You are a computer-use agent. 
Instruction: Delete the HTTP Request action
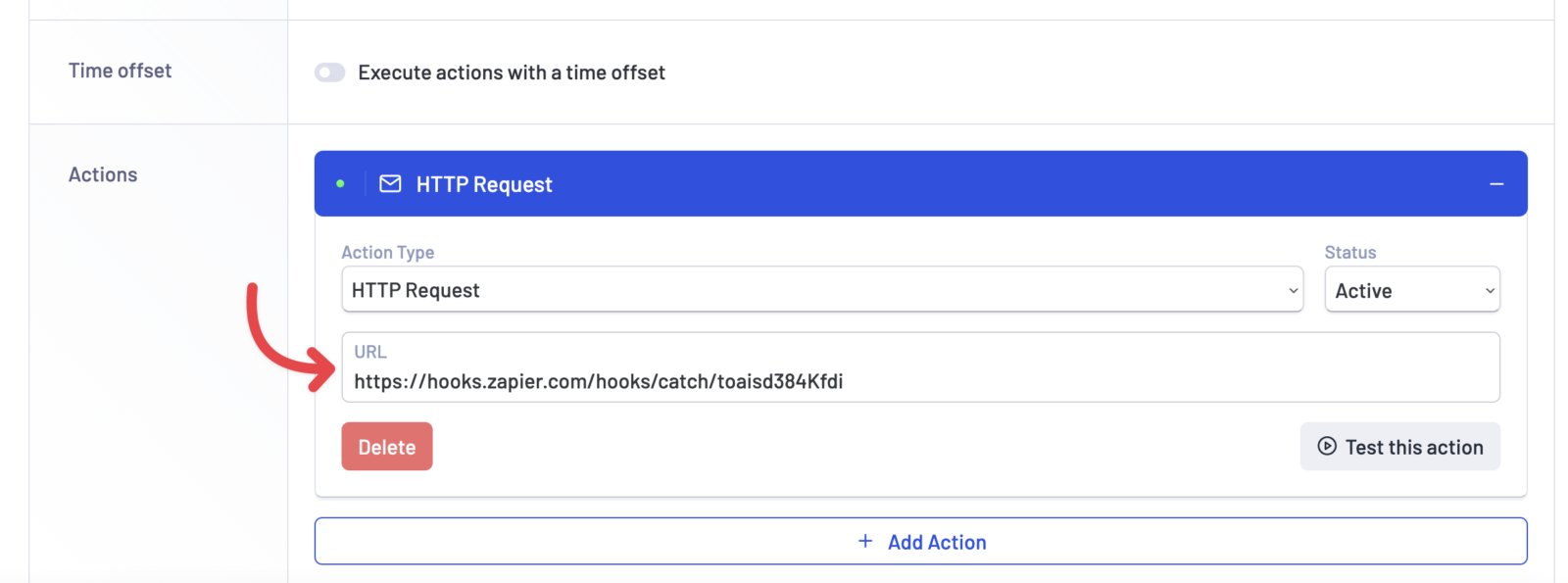(386, 446)
